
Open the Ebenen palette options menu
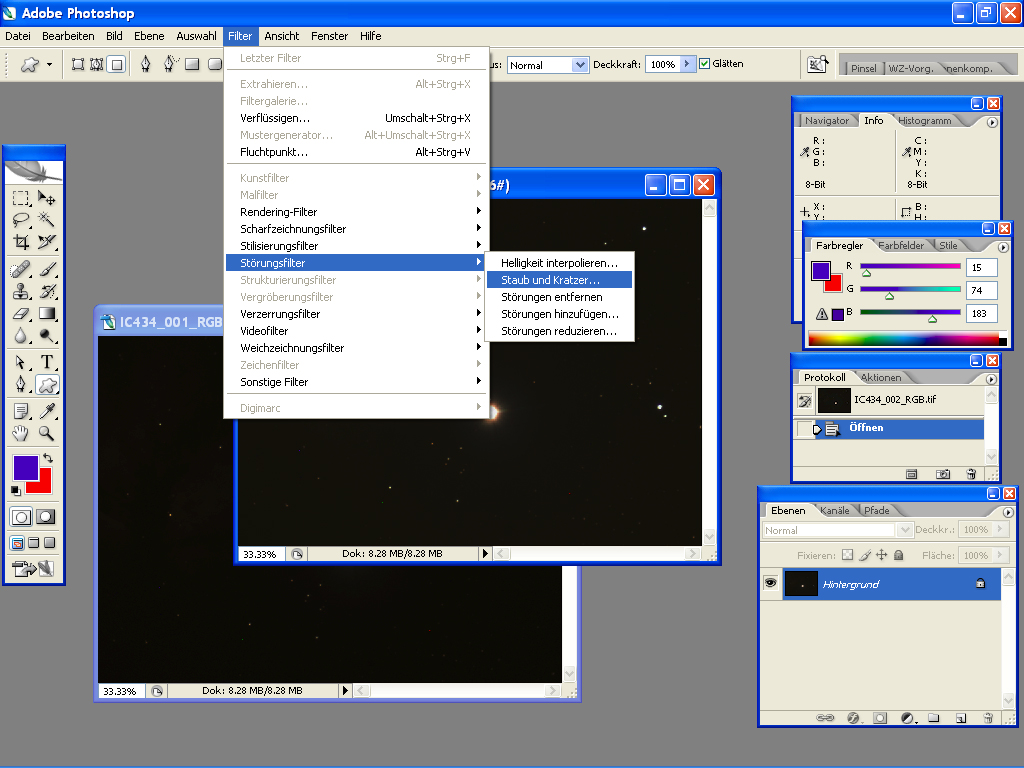[1008, 513]
